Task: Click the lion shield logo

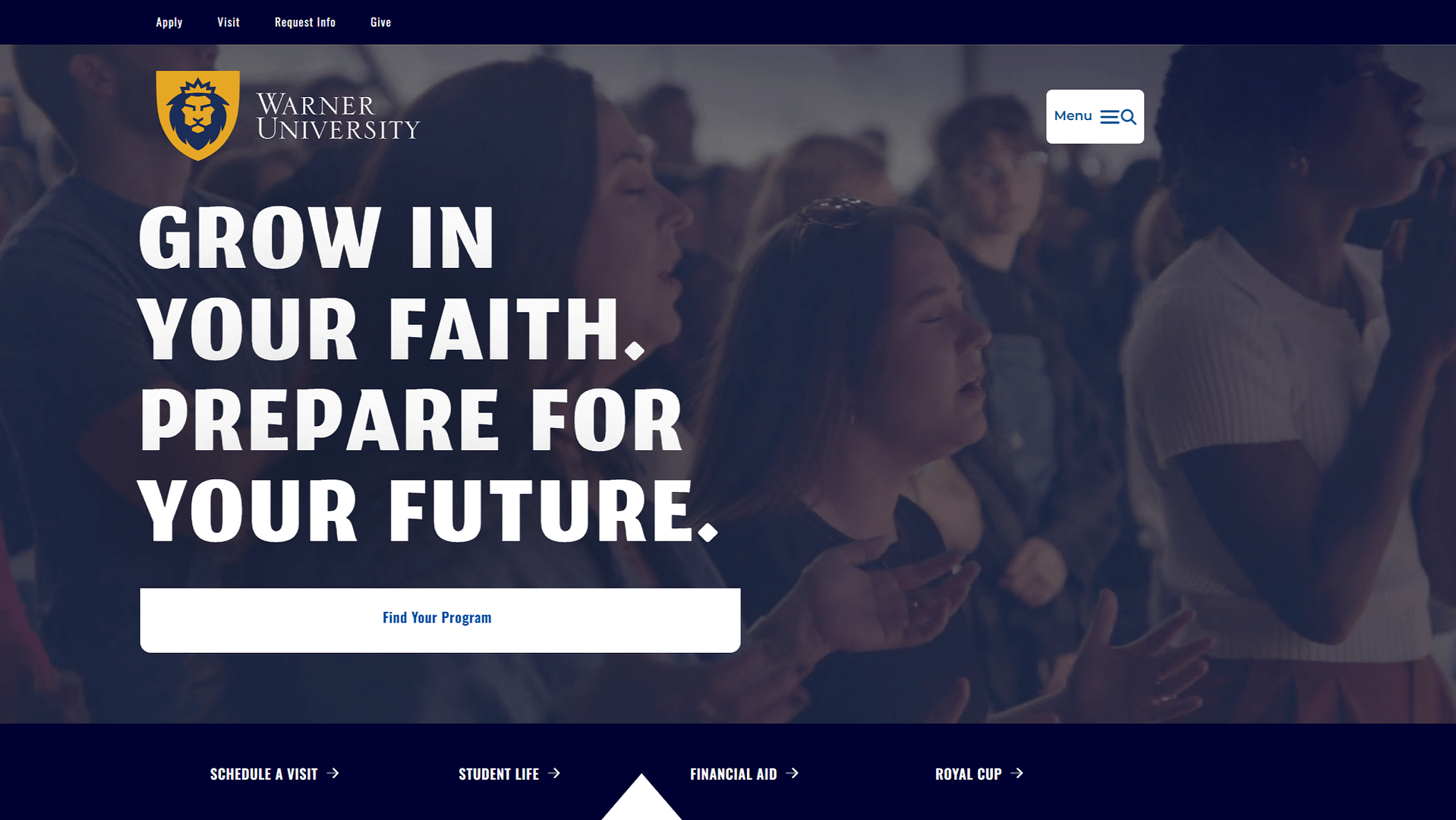Action: coord(197,115)
